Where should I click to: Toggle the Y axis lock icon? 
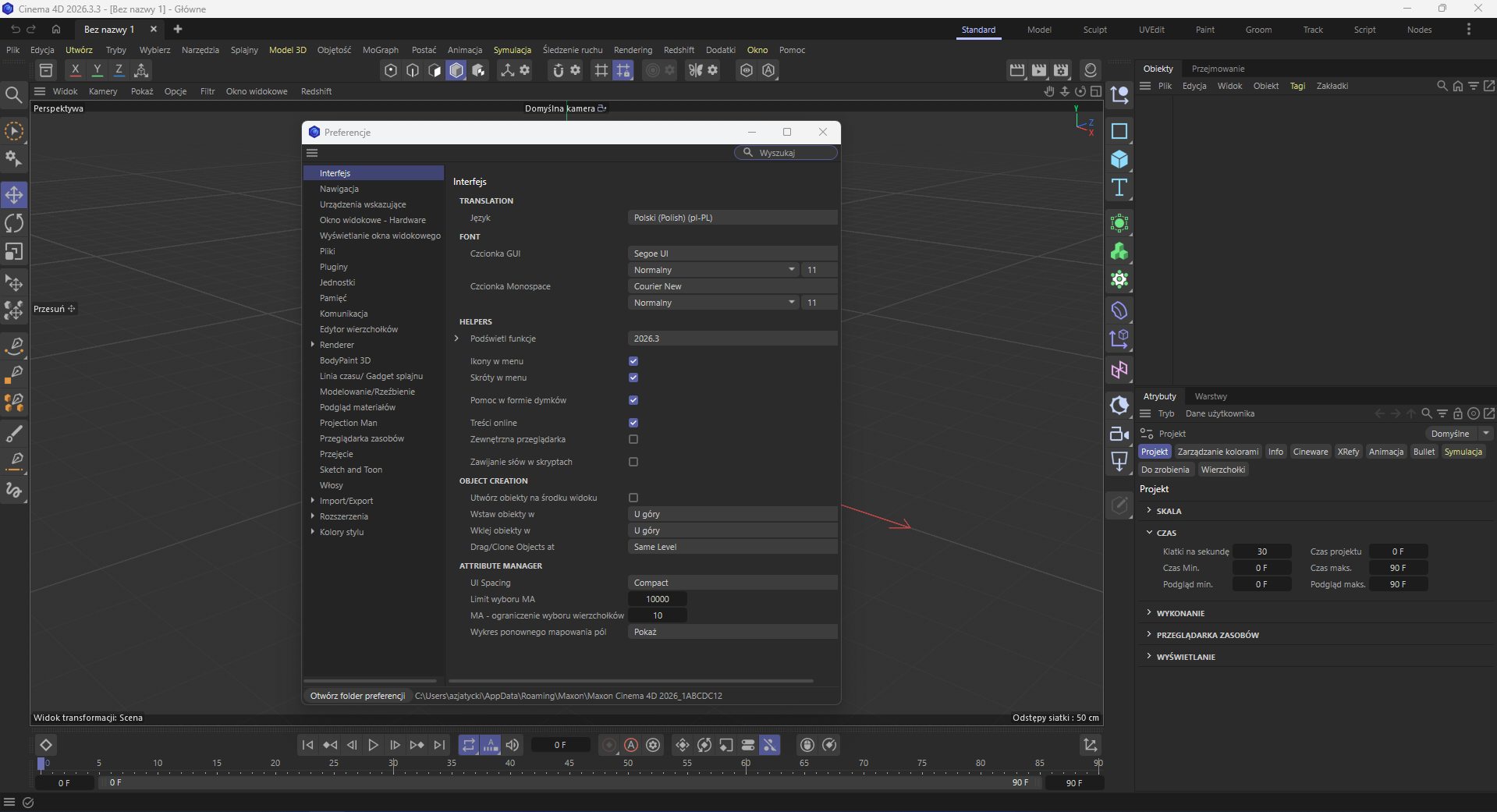97,70
